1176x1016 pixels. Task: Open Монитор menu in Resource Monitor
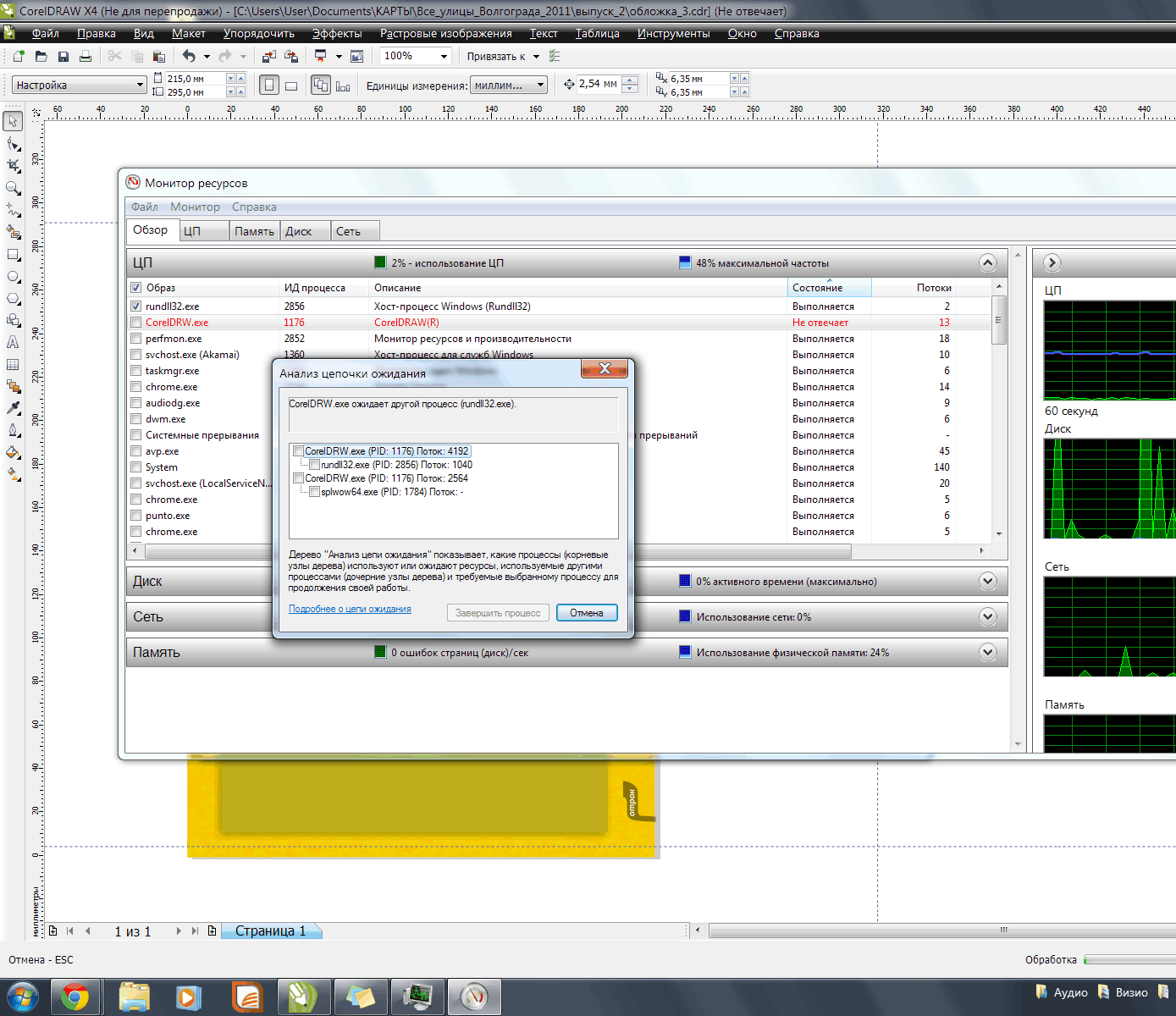195,207
